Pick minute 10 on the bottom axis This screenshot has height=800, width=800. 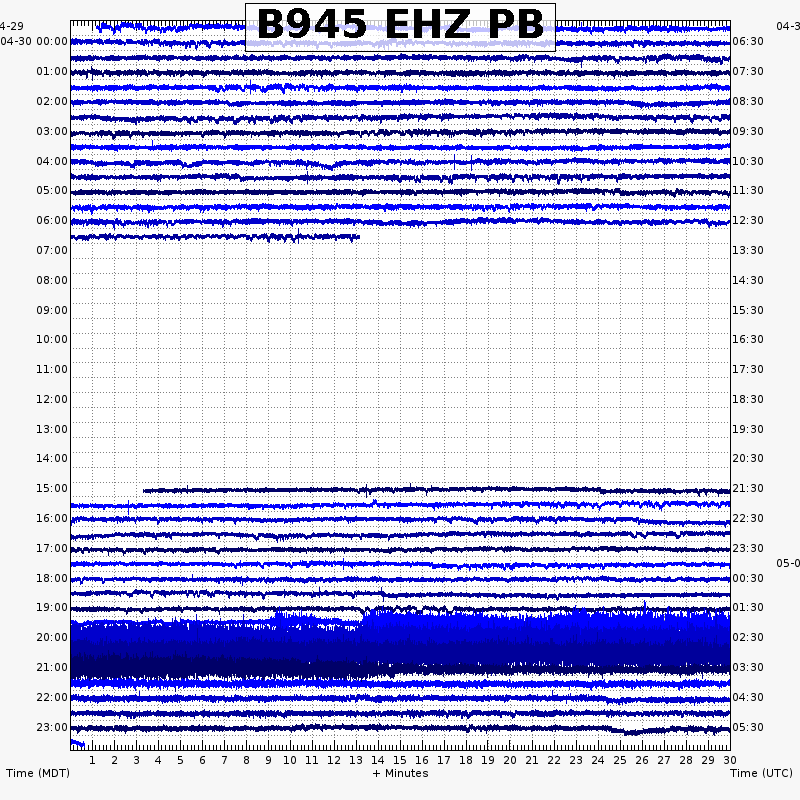290,760
